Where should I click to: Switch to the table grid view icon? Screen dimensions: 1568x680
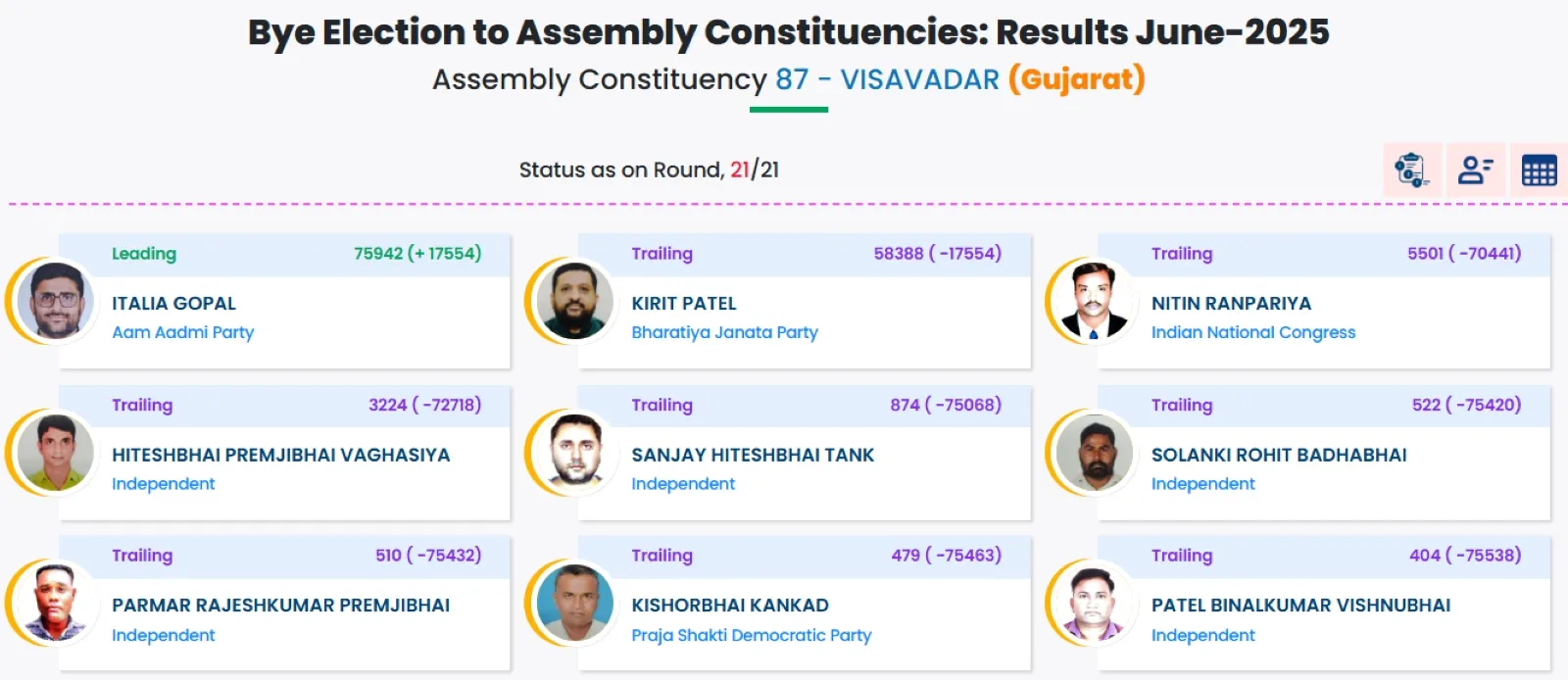1539,170
